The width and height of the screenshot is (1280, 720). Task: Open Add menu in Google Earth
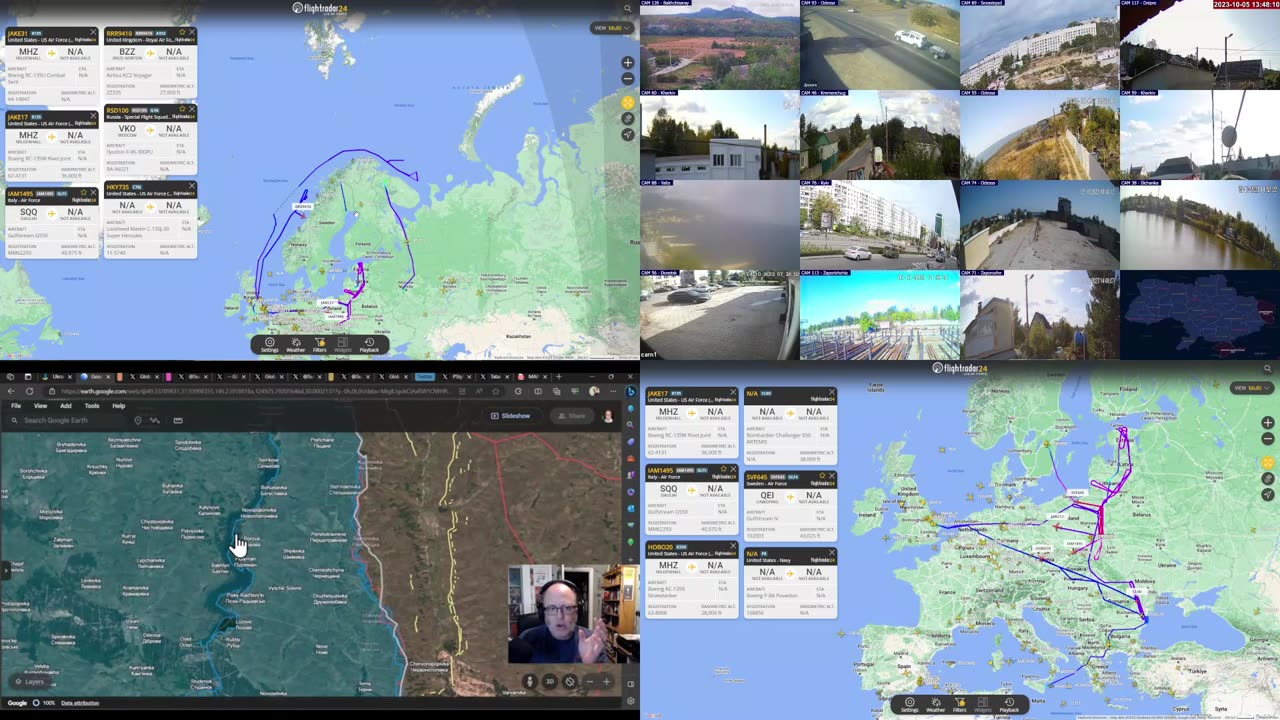pyautogui.click(x=66, y=406)
